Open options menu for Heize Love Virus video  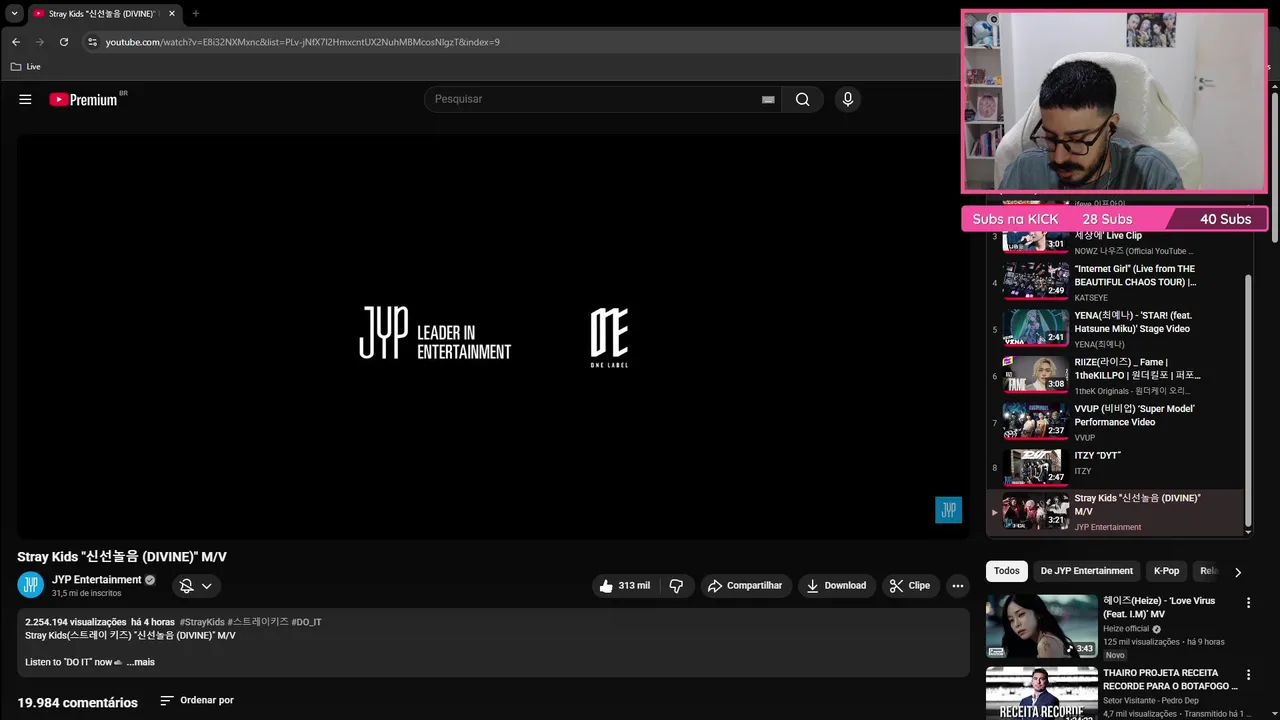(x=1248, y=603)
